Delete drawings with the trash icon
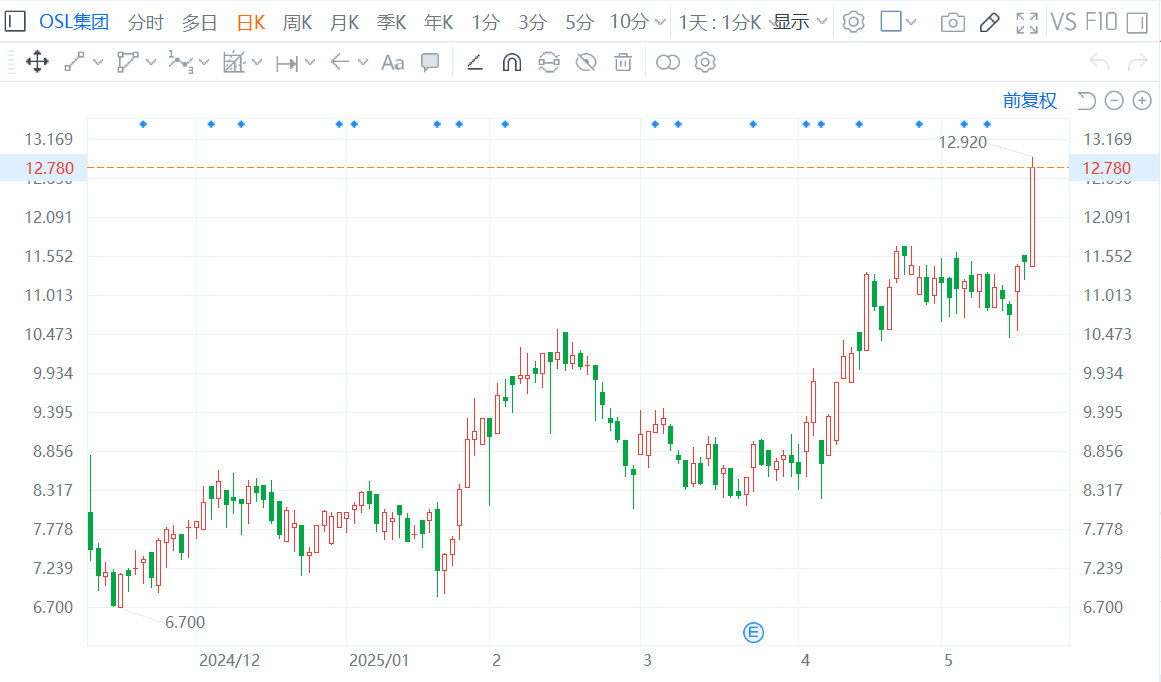 [x=623, y=62]
